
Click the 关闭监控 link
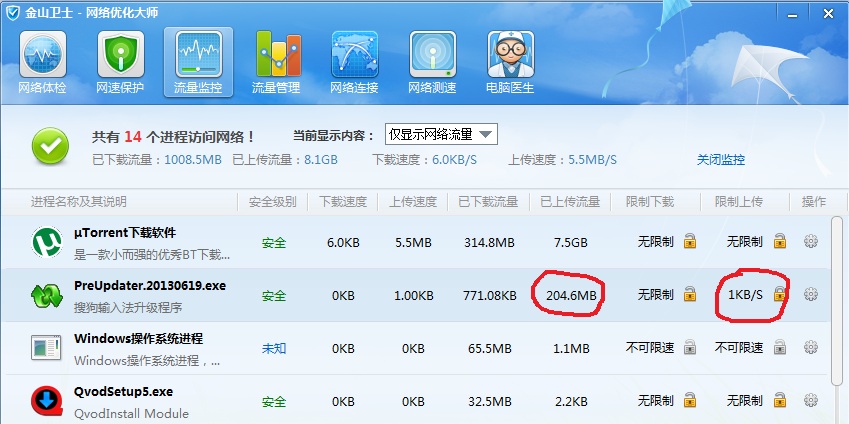[x=721, y=160]
